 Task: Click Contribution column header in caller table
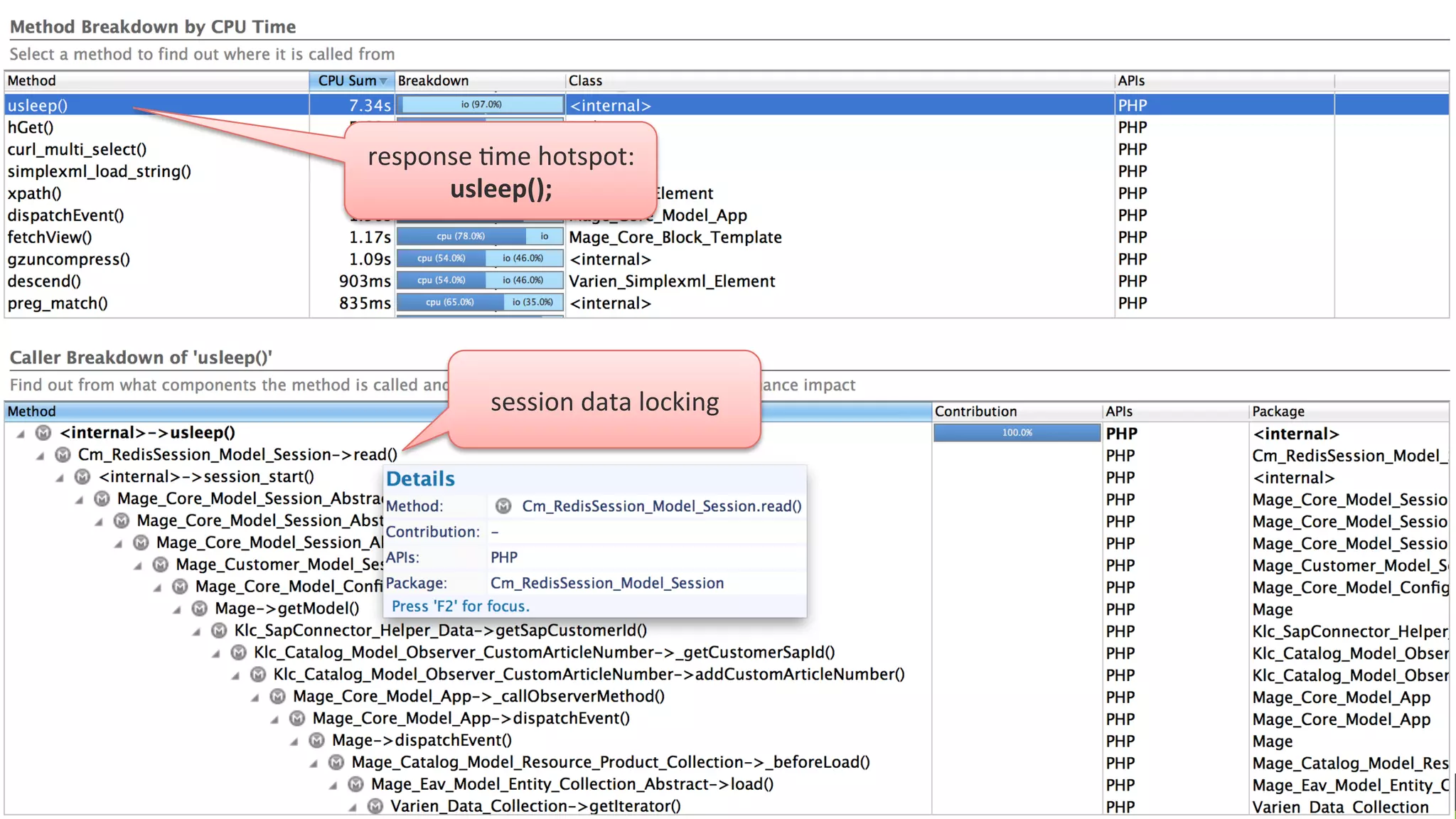point(1017,412)
